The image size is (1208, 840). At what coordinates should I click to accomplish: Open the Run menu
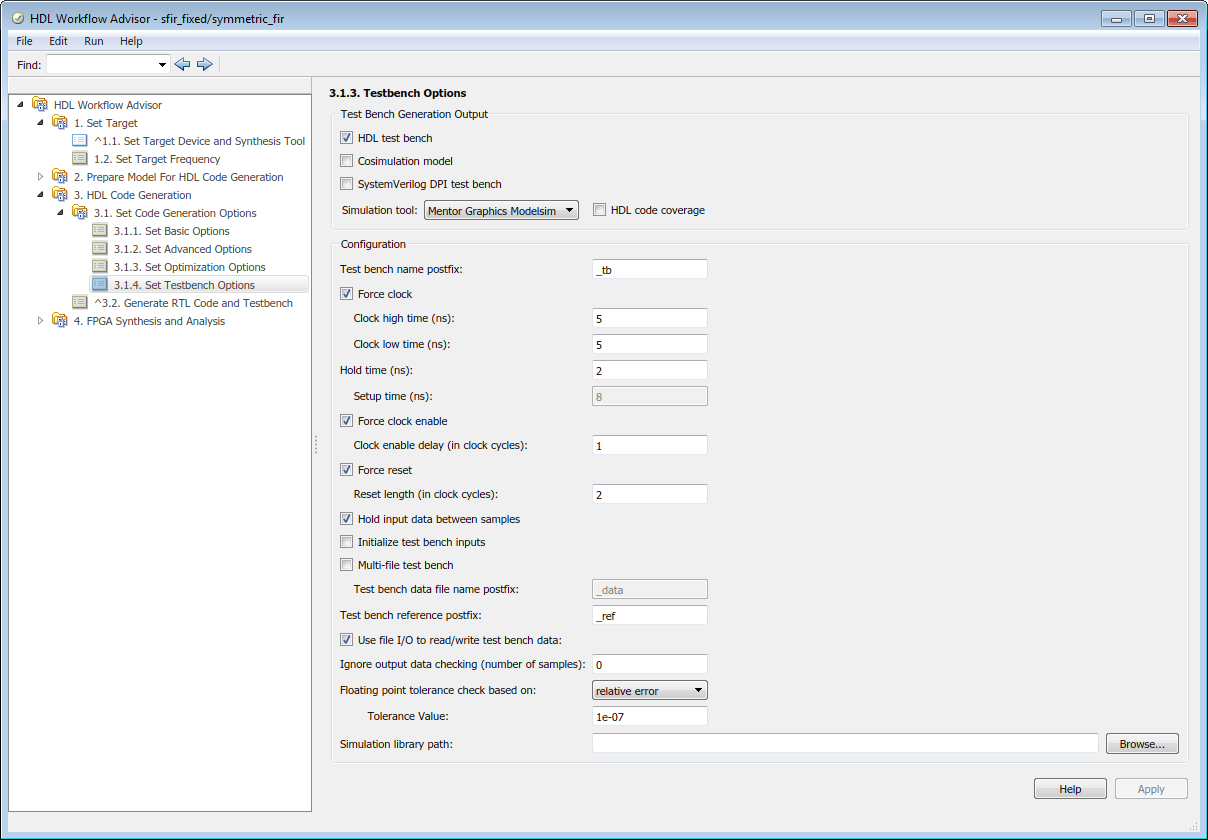coord(93,41)
